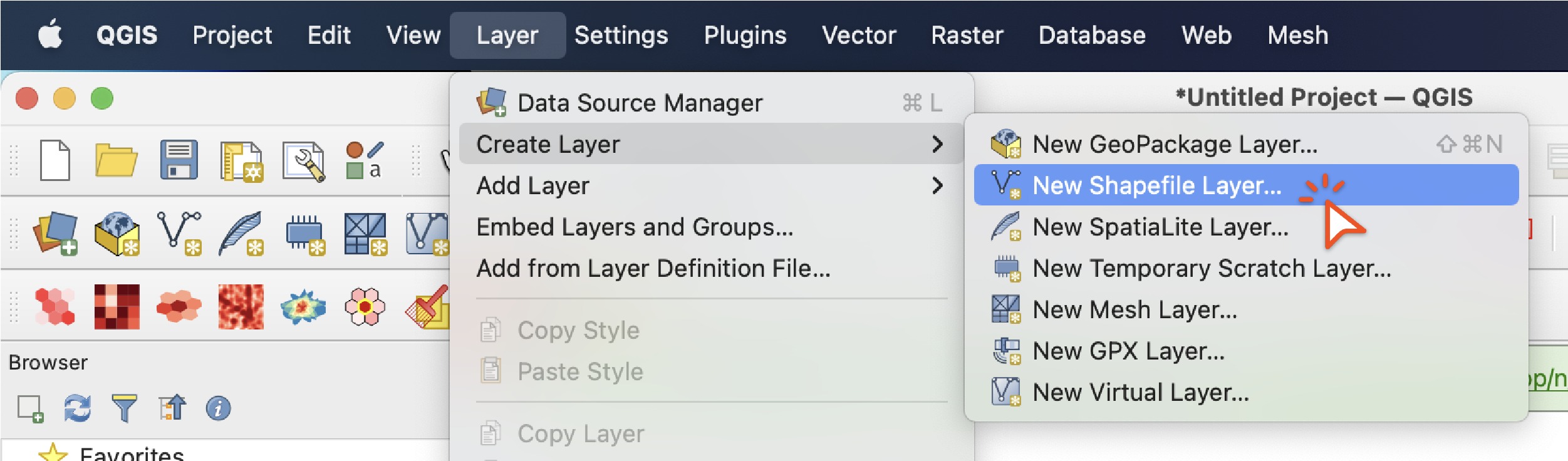Open Layout Manager wrench icon
The width and height of the screenshot is (1568, 461).
coord(304,161)
